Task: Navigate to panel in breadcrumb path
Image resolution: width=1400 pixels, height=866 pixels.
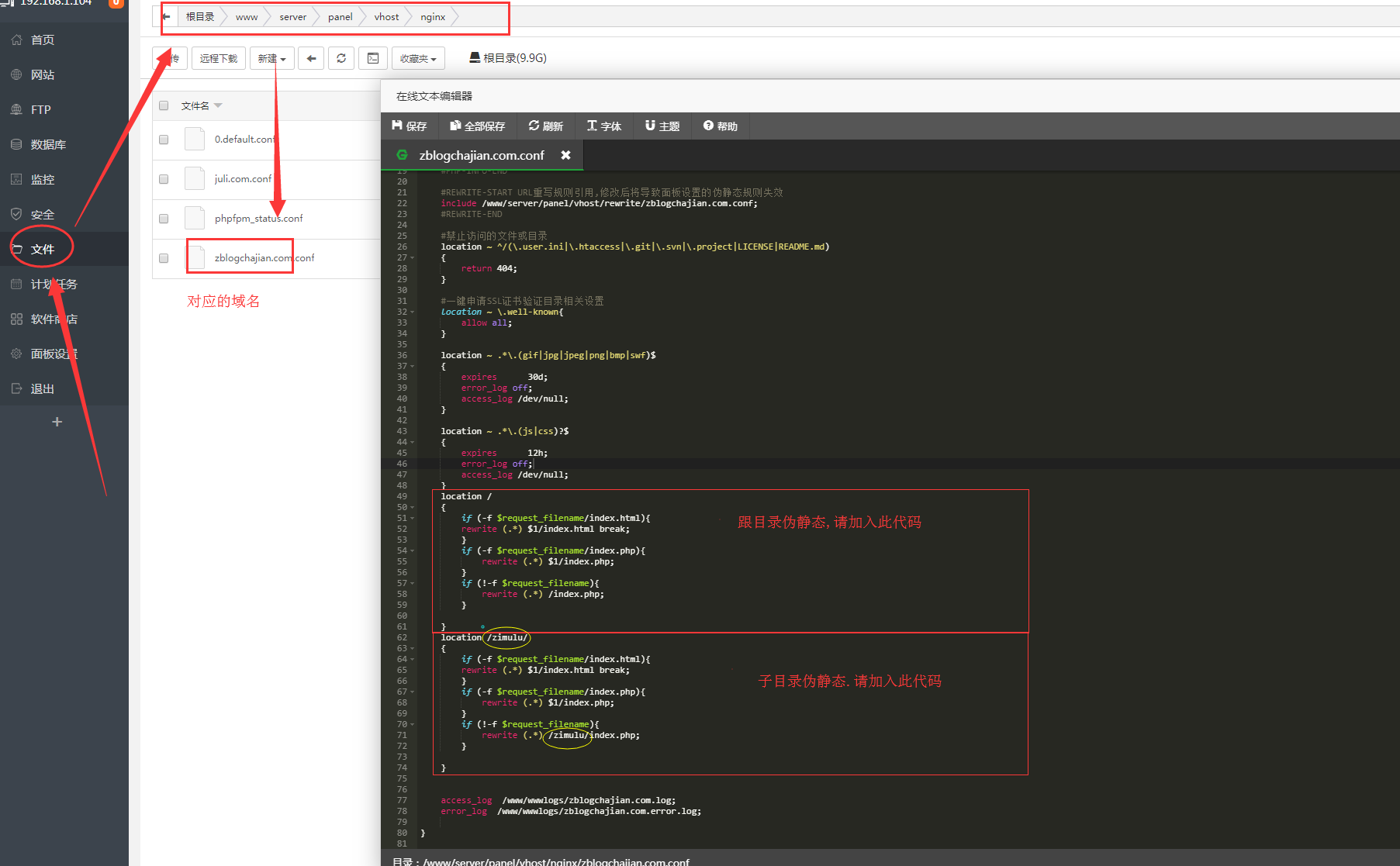Action: coord(340,16)
